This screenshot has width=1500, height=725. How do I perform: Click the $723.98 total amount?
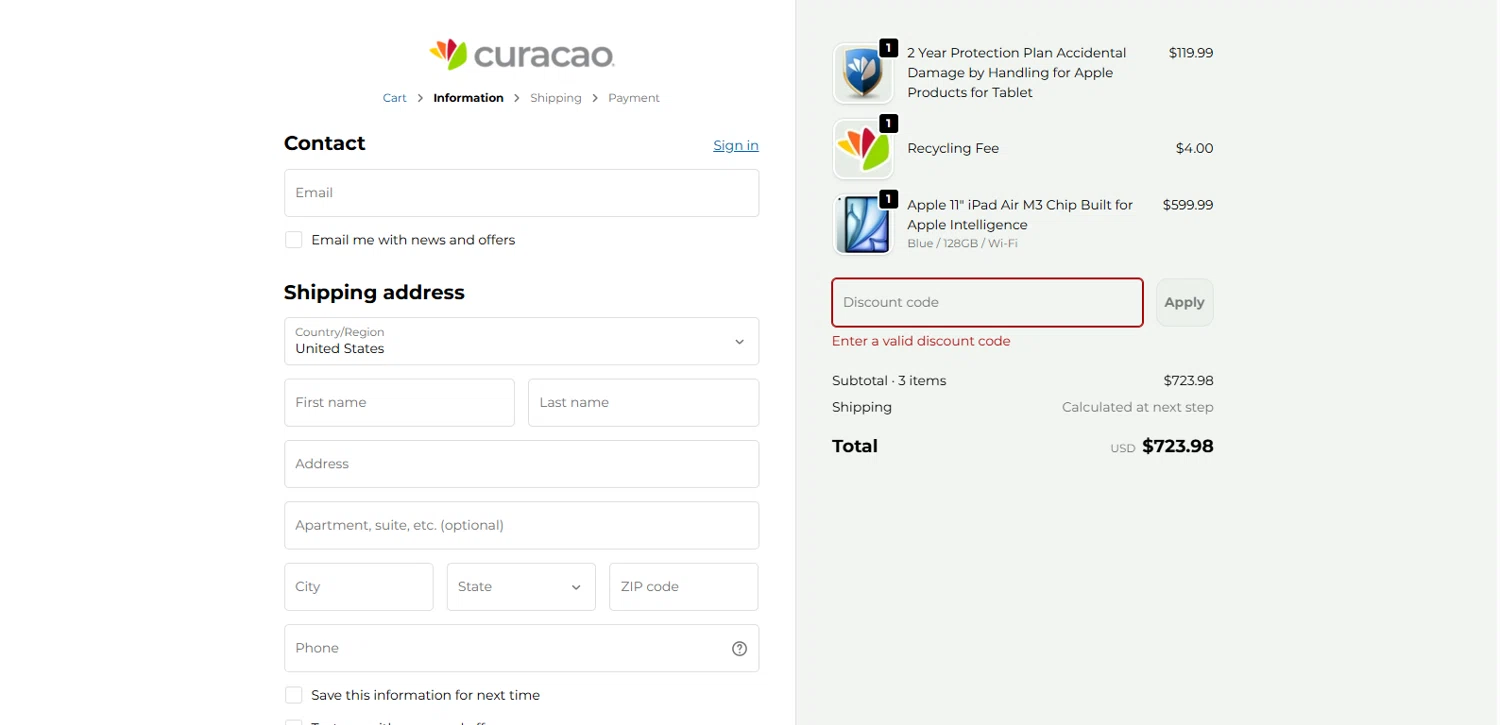pyautogui.click(x=1178, y=446)
